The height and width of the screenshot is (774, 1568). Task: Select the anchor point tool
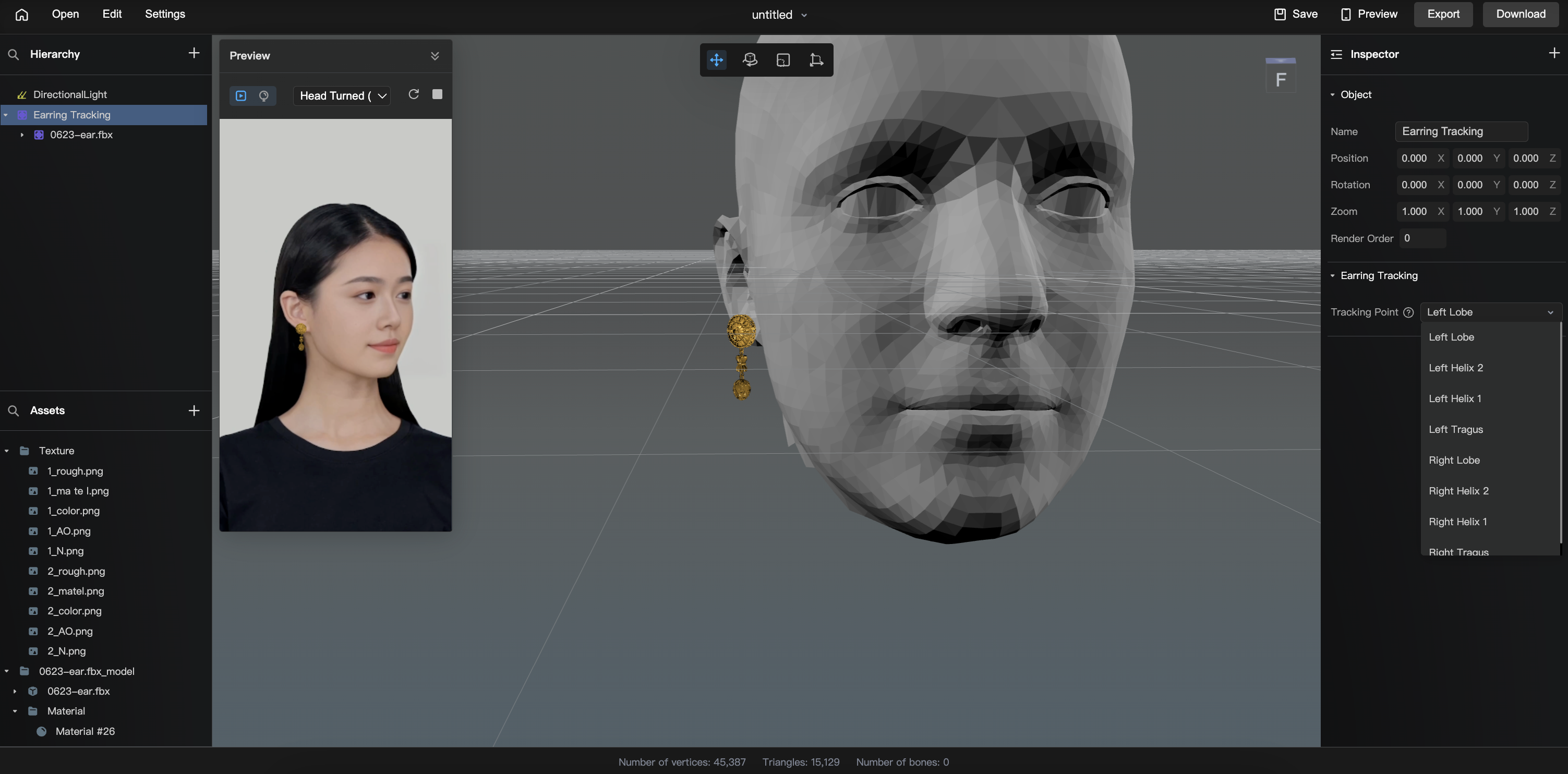(815, 60)
